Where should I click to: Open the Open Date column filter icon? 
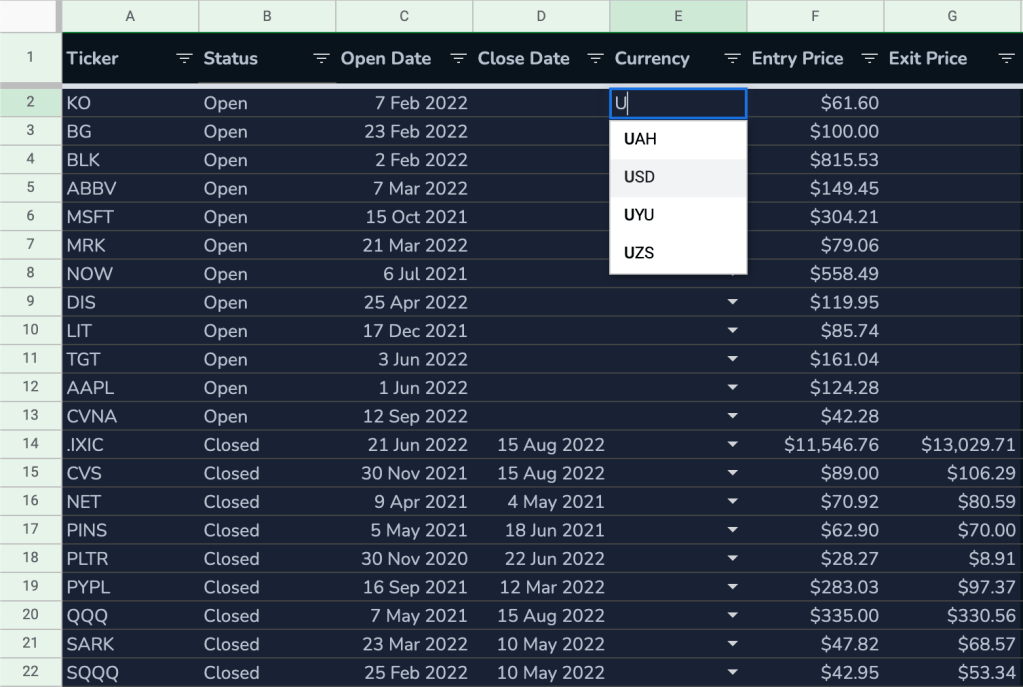(458, 59)
